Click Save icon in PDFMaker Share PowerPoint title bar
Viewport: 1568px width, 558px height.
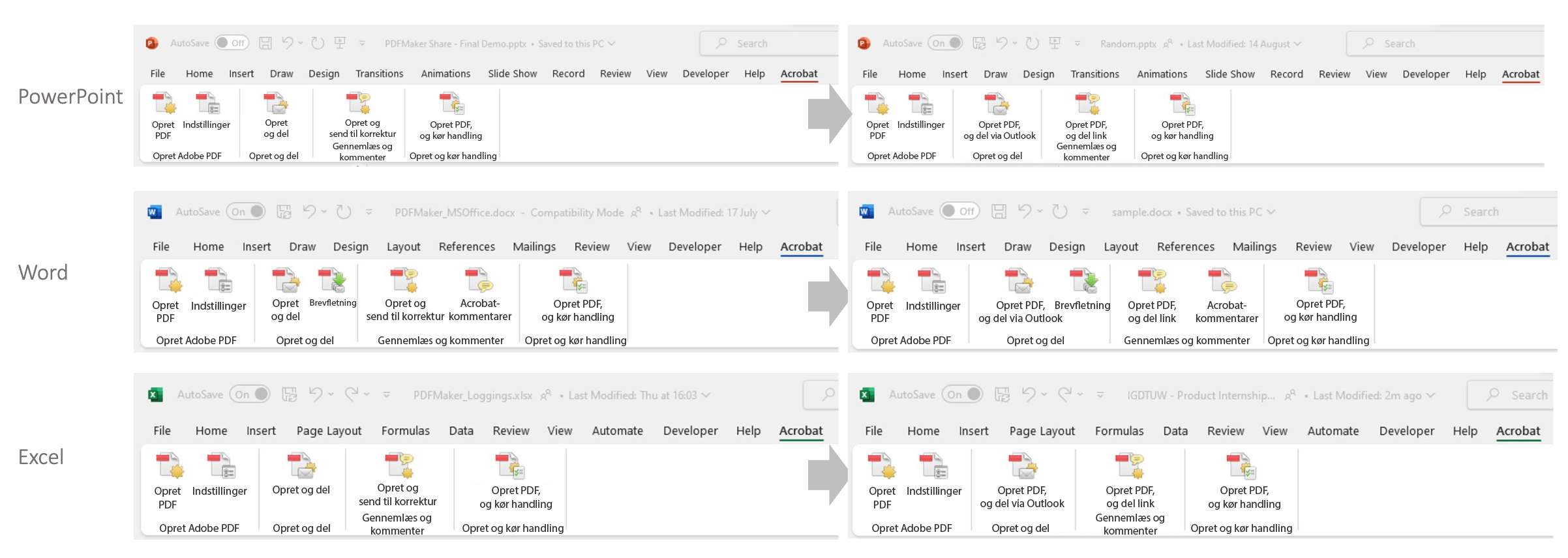pos(265,43)
